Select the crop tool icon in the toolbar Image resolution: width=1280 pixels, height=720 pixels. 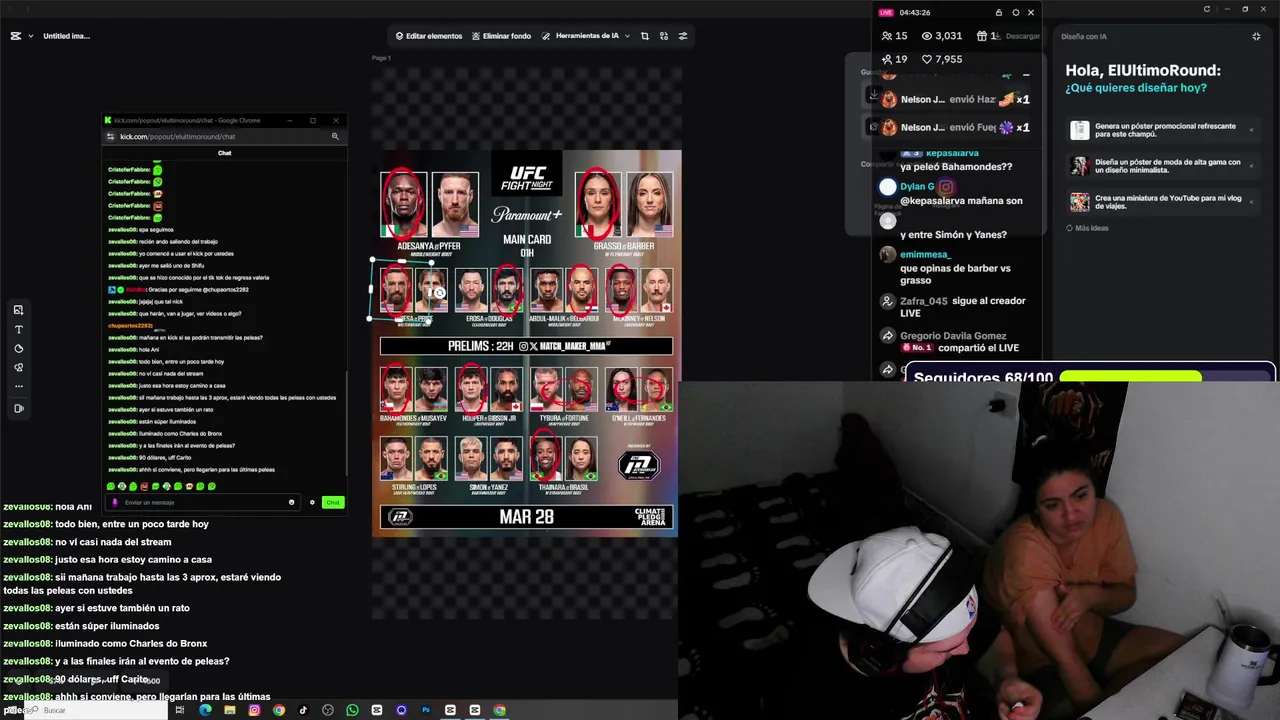pos(645,36)
